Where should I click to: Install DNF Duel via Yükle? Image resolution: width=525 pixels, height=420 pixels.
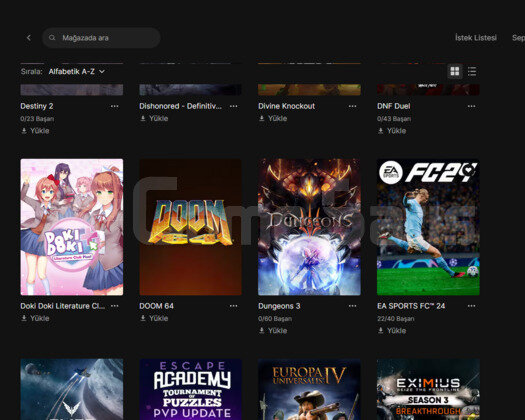pyautogui.click(x=392, y=131)
